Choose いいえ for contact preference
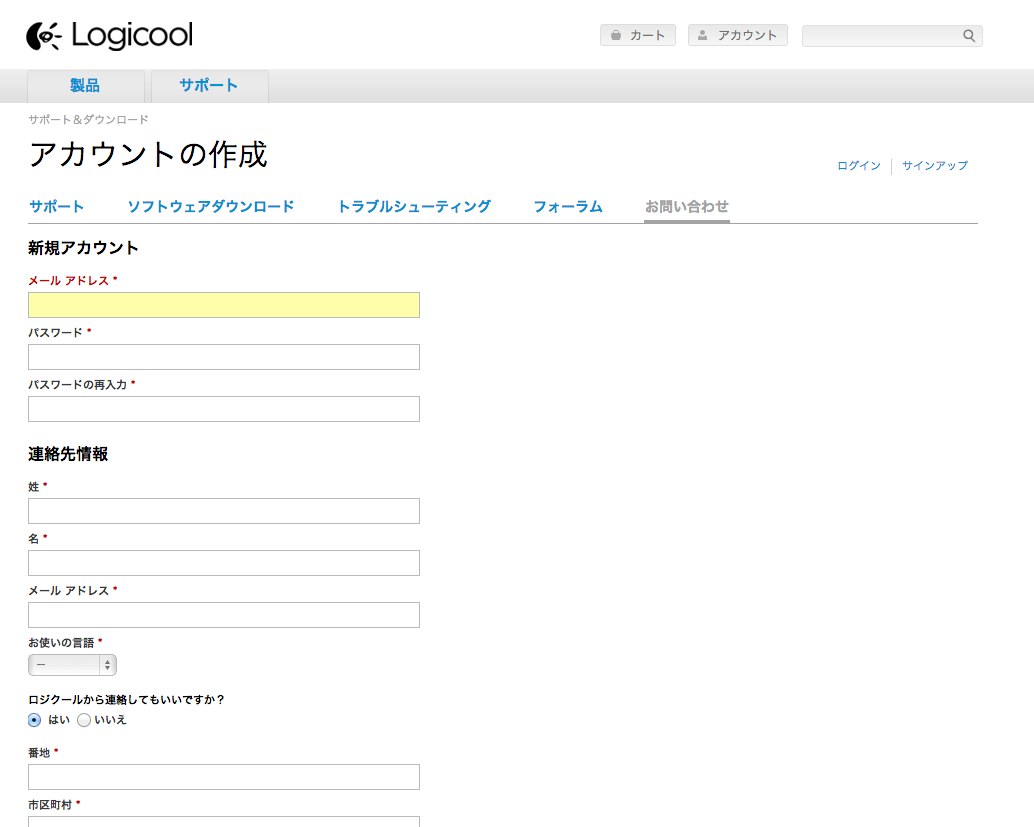Viewport: 1034px width, 827px height. click(x=84, y=720)
